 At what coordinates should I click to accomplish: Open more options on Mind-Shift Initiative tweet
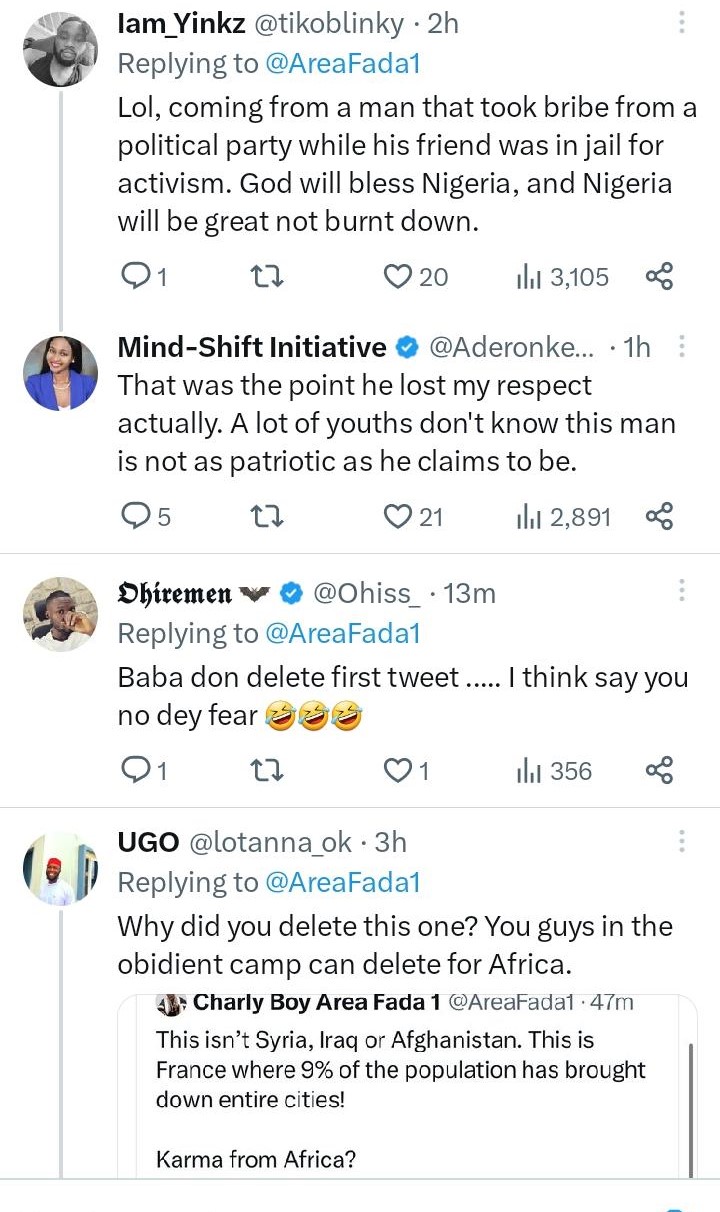coord(682,347)
